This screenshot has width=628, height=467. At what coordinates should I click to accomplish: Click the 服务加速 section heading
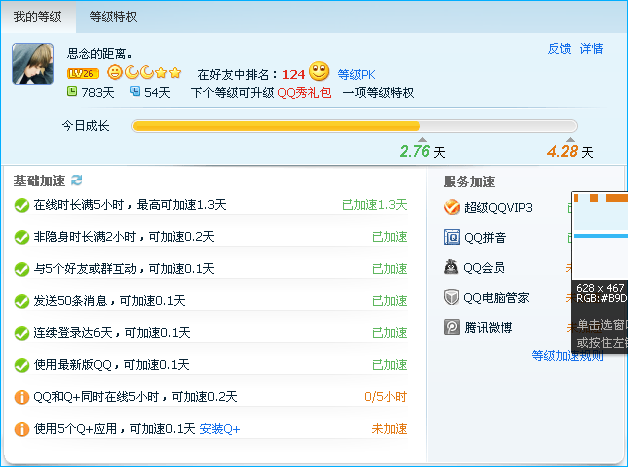point(469,182)
